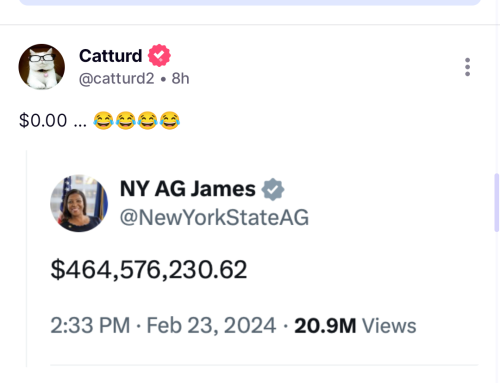Open the @NewYorkStateAG handle
500x383 pixels.
[214, 217]
